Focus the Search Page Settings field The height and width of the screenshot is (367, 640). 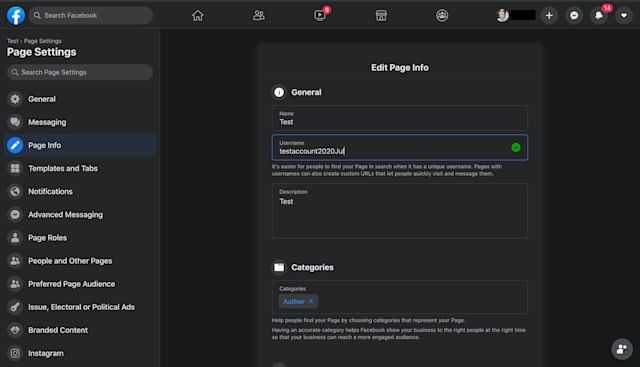(x=80, y=72)
